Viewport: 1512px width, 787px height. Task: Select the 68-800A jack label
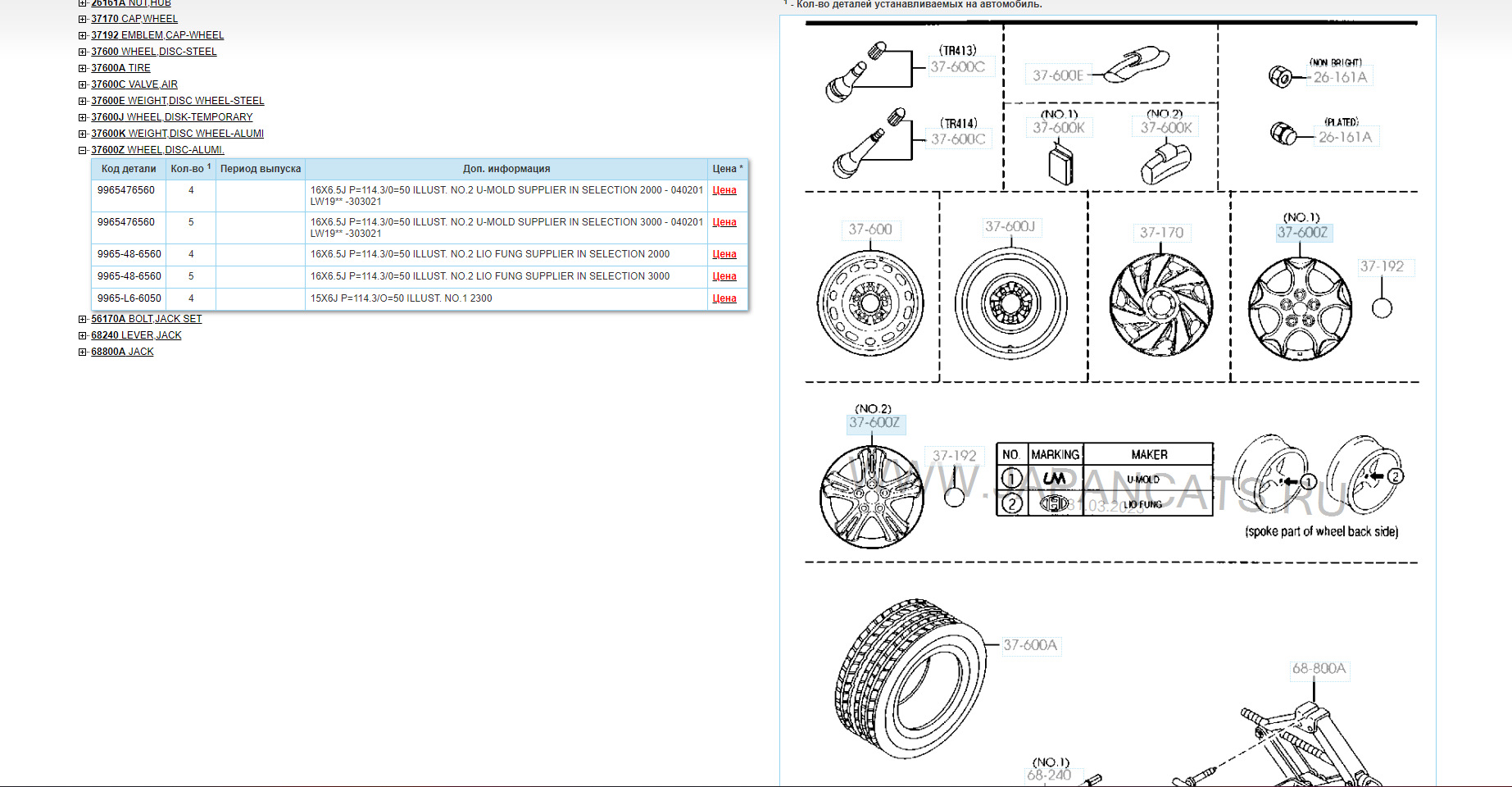(1319, 669)
